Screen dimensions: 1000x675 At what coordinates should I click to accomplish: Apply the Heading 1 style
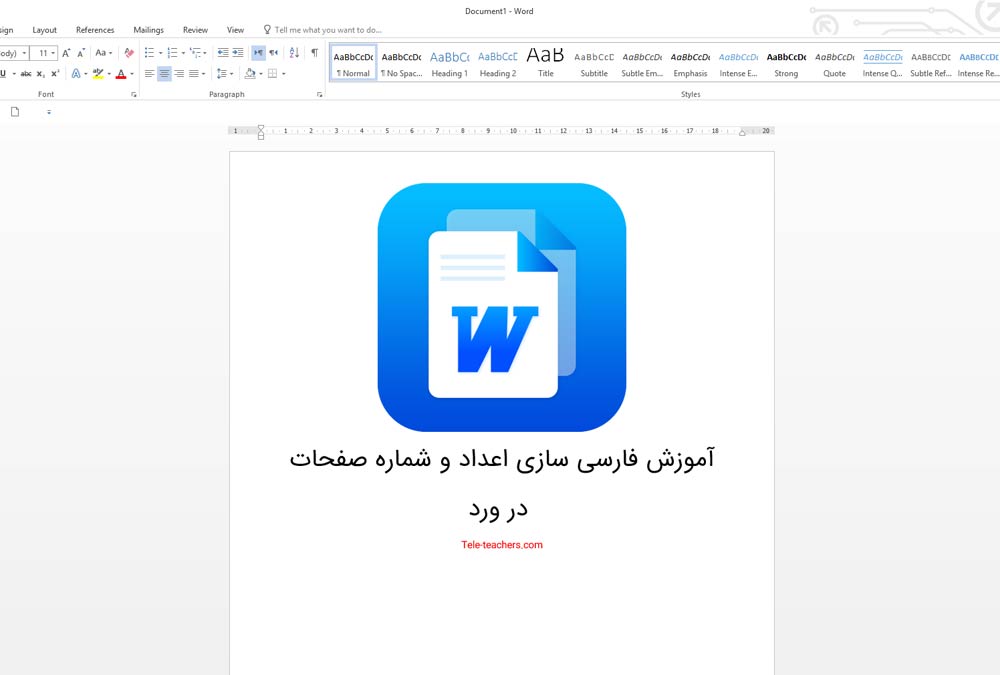click(450, 63)
